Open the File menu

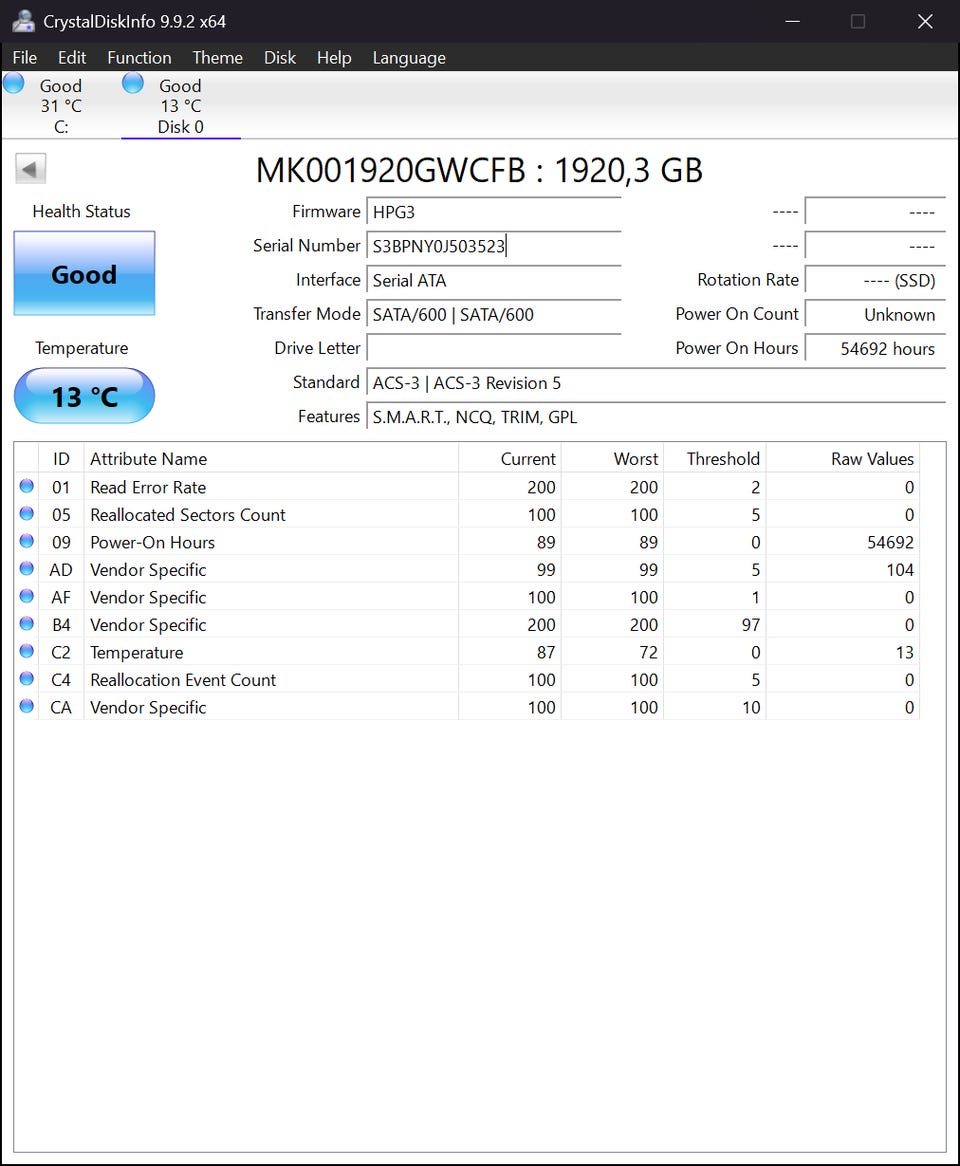25,57
